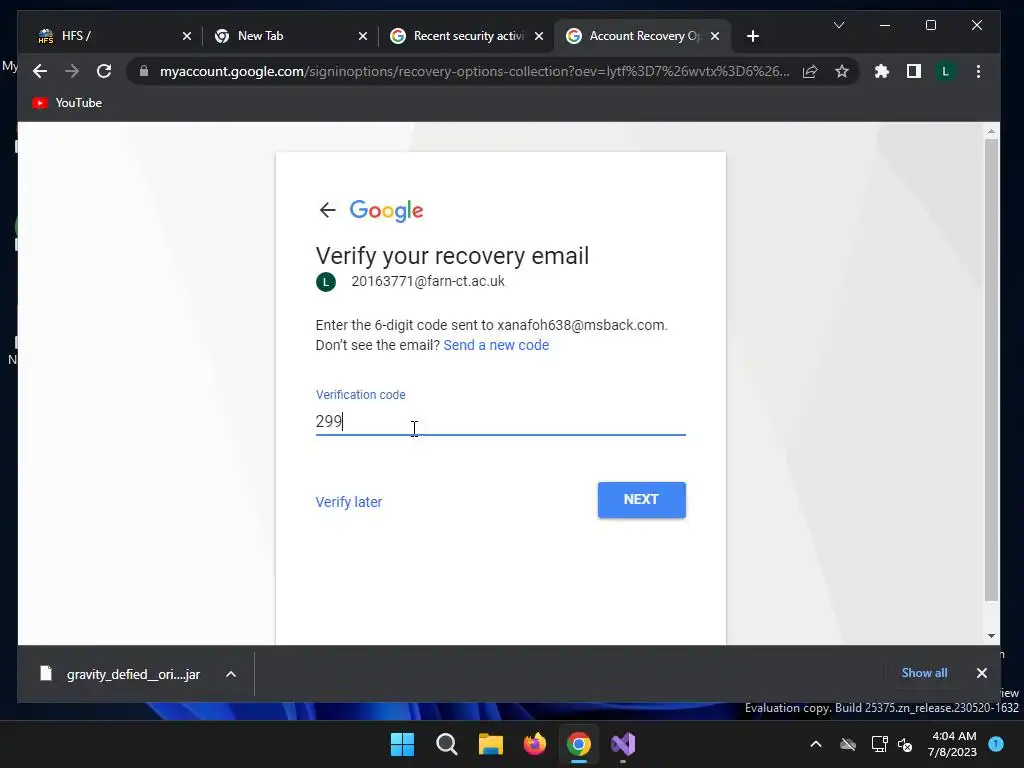Viewport: 1024px width, 768px height.
Task: Click Verify later link
Action: [x=349, y=502]
